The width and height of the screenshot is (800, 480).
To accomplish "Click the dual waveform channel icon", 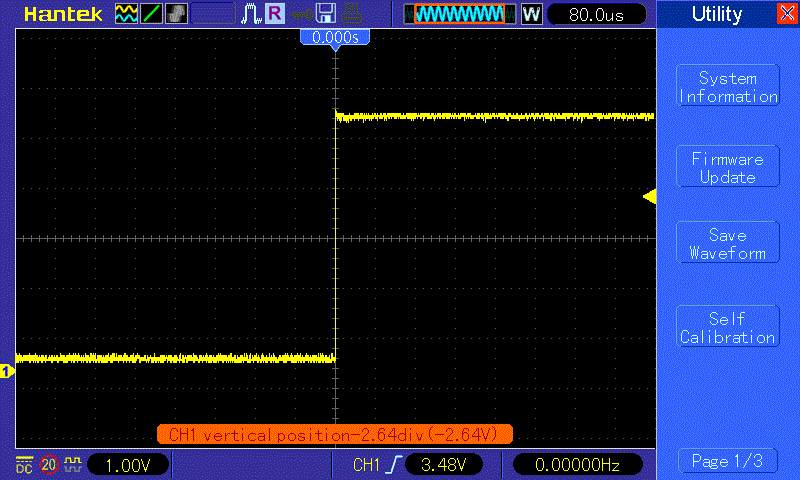I will 127,14.
